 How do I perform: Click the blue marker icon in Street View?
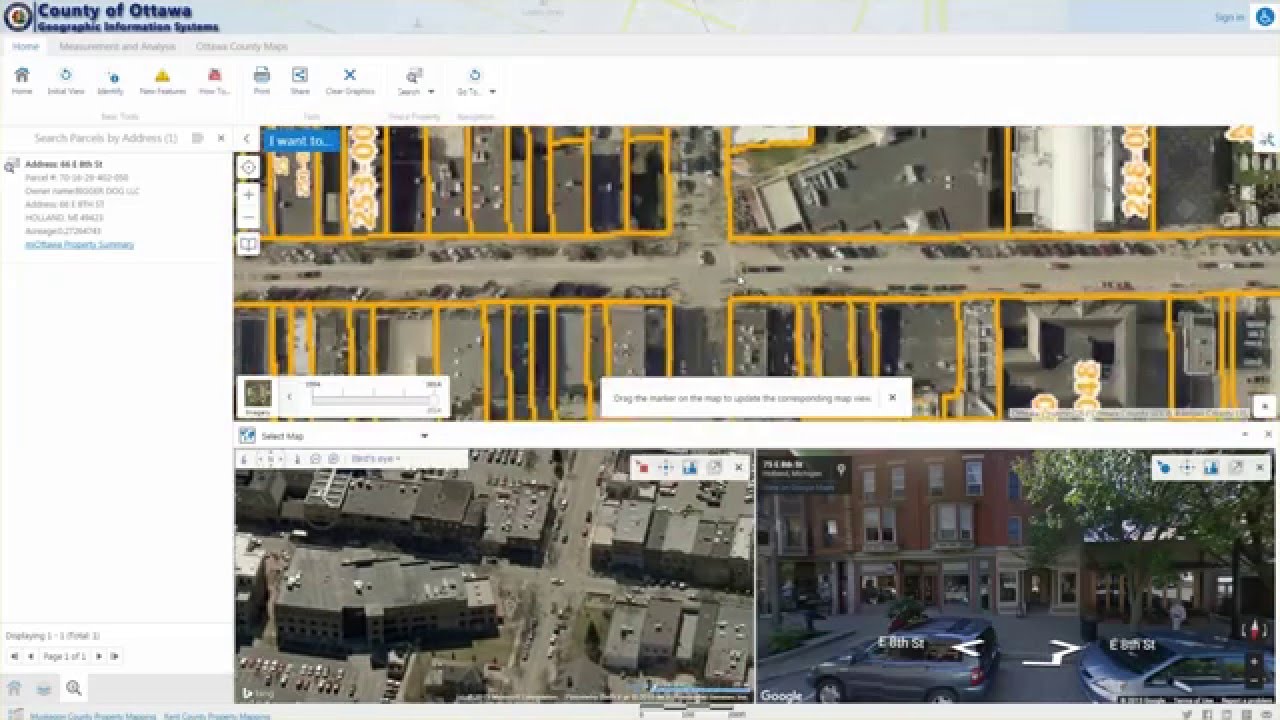click(1163, 467)
